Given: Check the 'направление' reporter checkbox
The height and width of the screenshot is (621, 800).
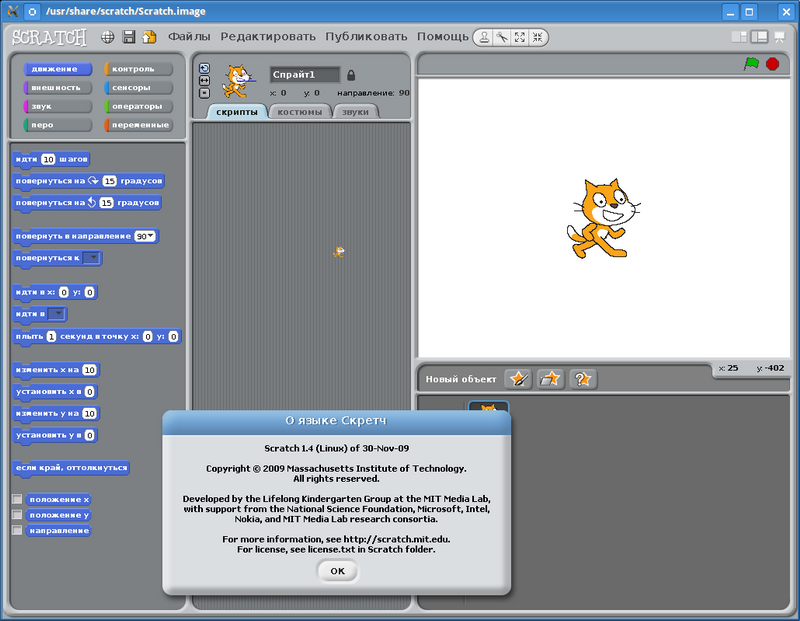Looking at the screenshot, I should point(17,530).
